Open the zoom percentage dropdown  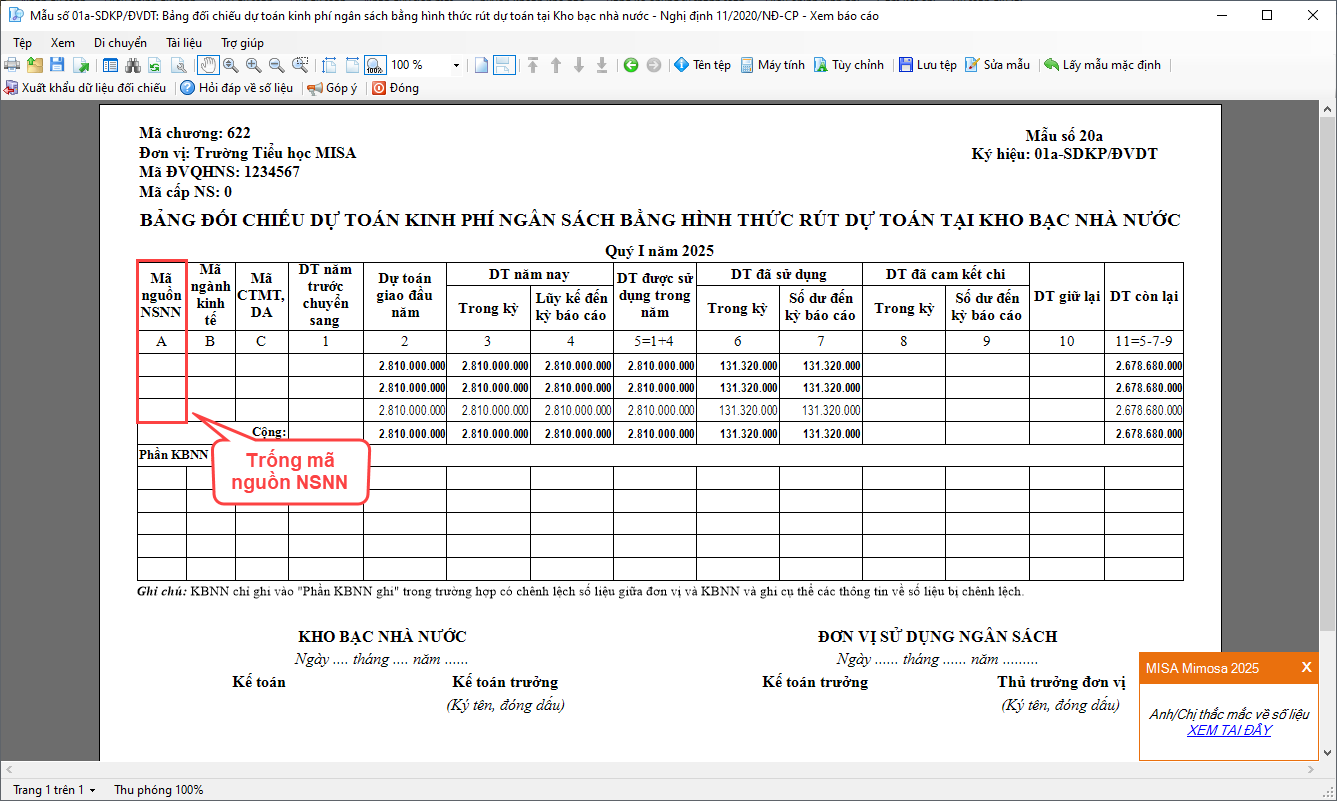click(456, 65)
